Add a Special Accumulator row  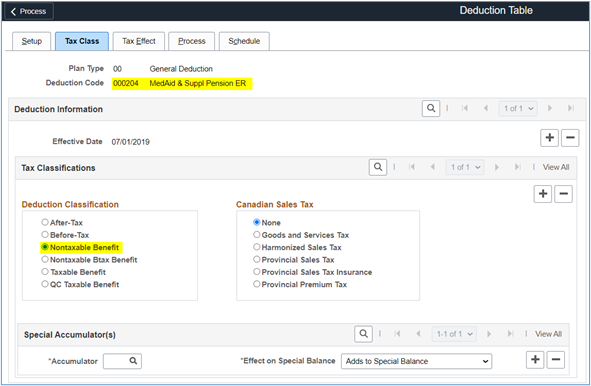[x=535, y=359]
